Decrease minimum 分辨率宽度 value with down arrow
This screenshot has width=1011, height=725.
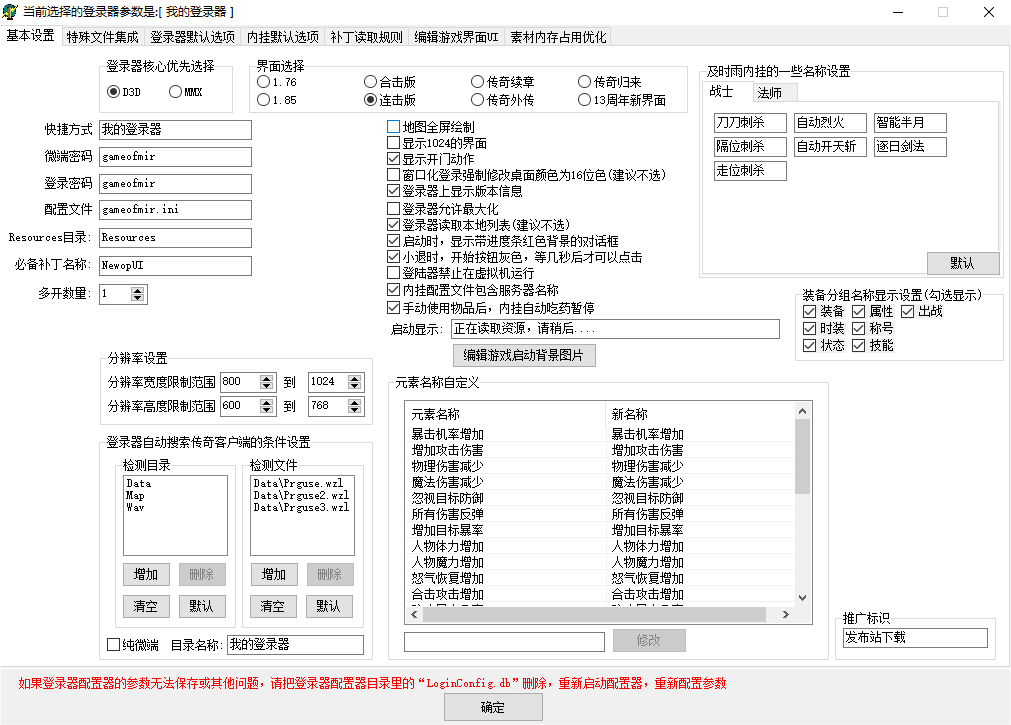pyautogui.click(x=266, y=386)
